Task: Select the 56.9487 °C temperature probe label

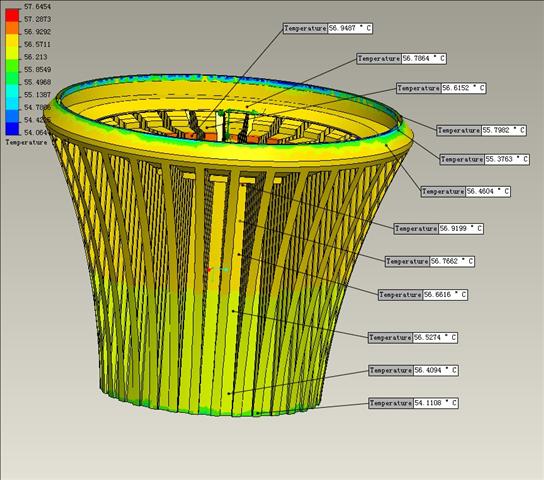Action: pos(328,28)
